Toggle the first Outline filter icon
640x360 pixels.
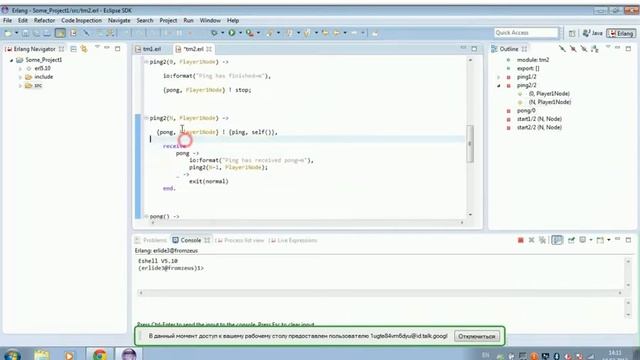point(562,49)
